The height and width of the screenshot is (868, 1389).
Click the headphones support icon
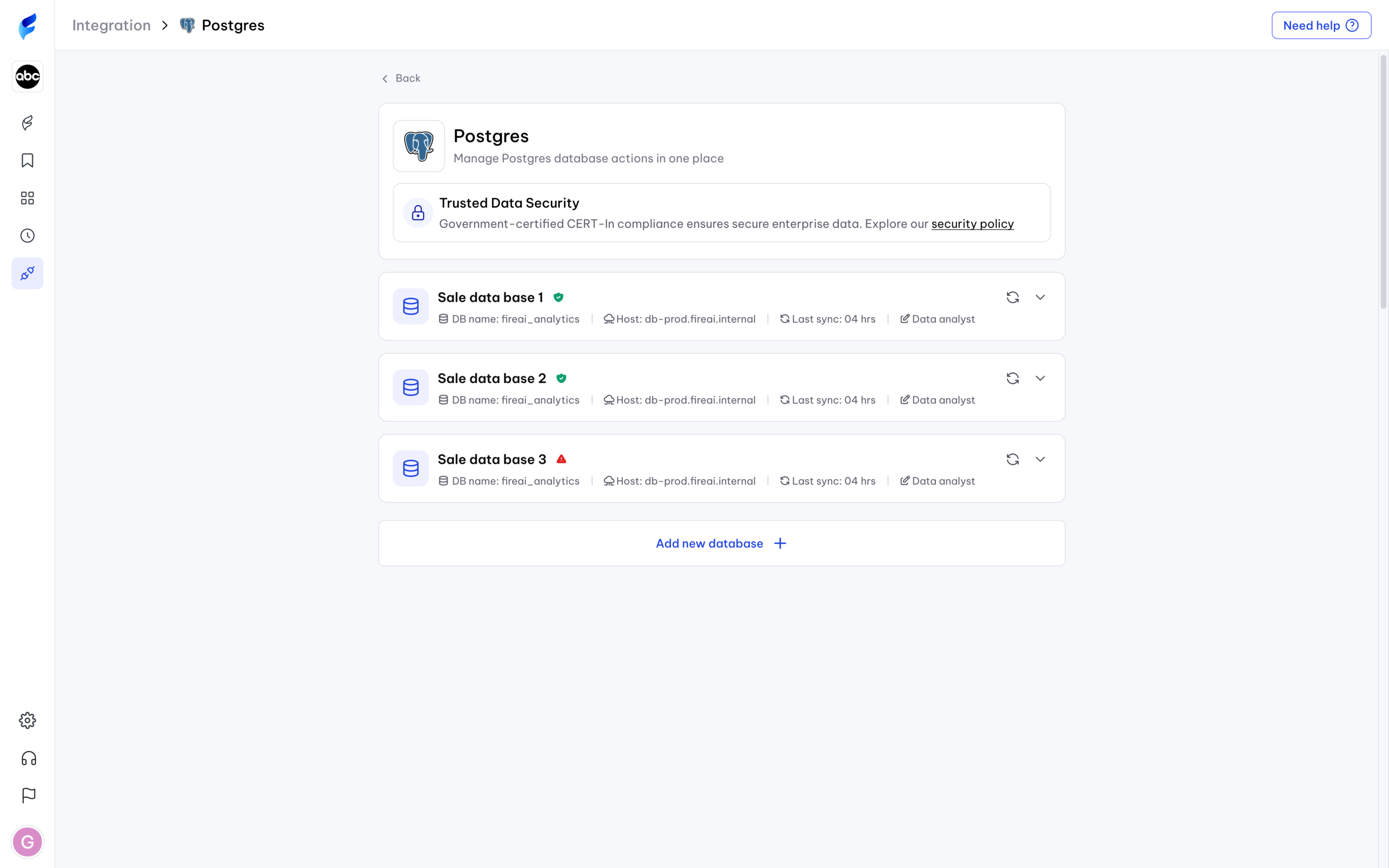coord(28,758)
